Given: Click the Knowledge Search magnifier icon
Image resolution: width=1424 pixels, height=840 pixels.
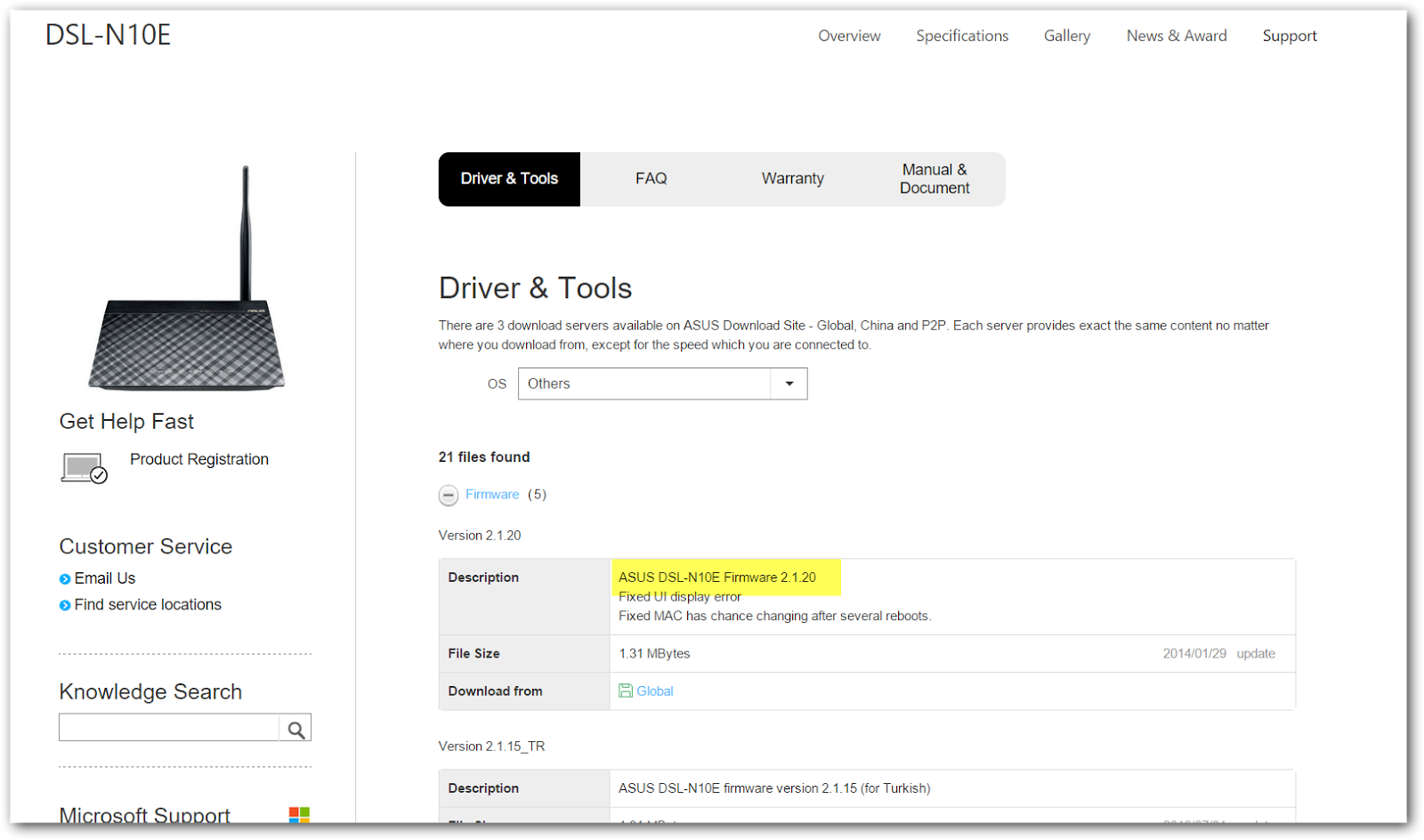Looking at the screenshot, I should coord(295,730).
